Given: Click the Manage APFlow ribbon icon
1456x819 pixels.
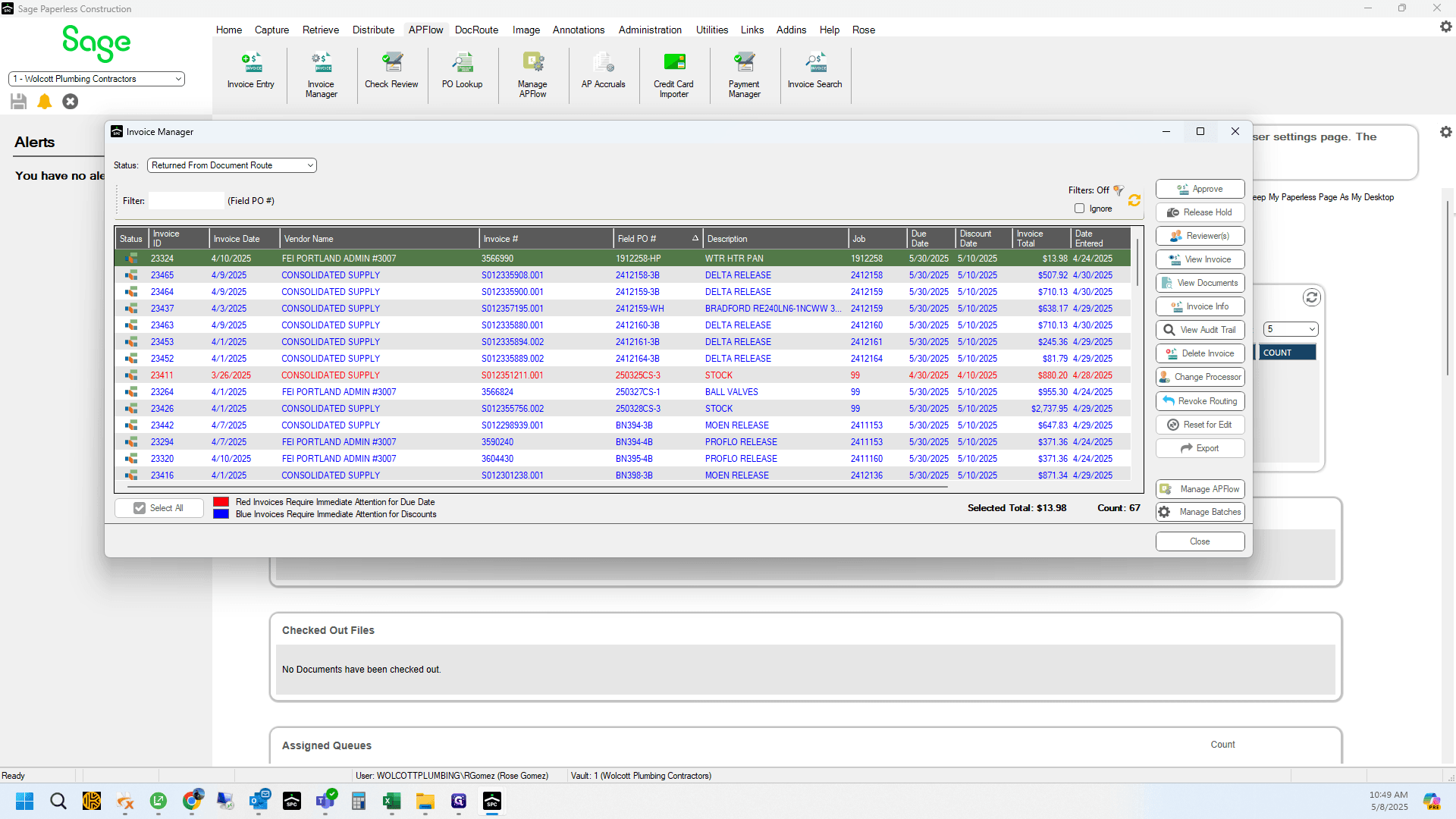Looking at the screenshot, I should tap(532, 74).
